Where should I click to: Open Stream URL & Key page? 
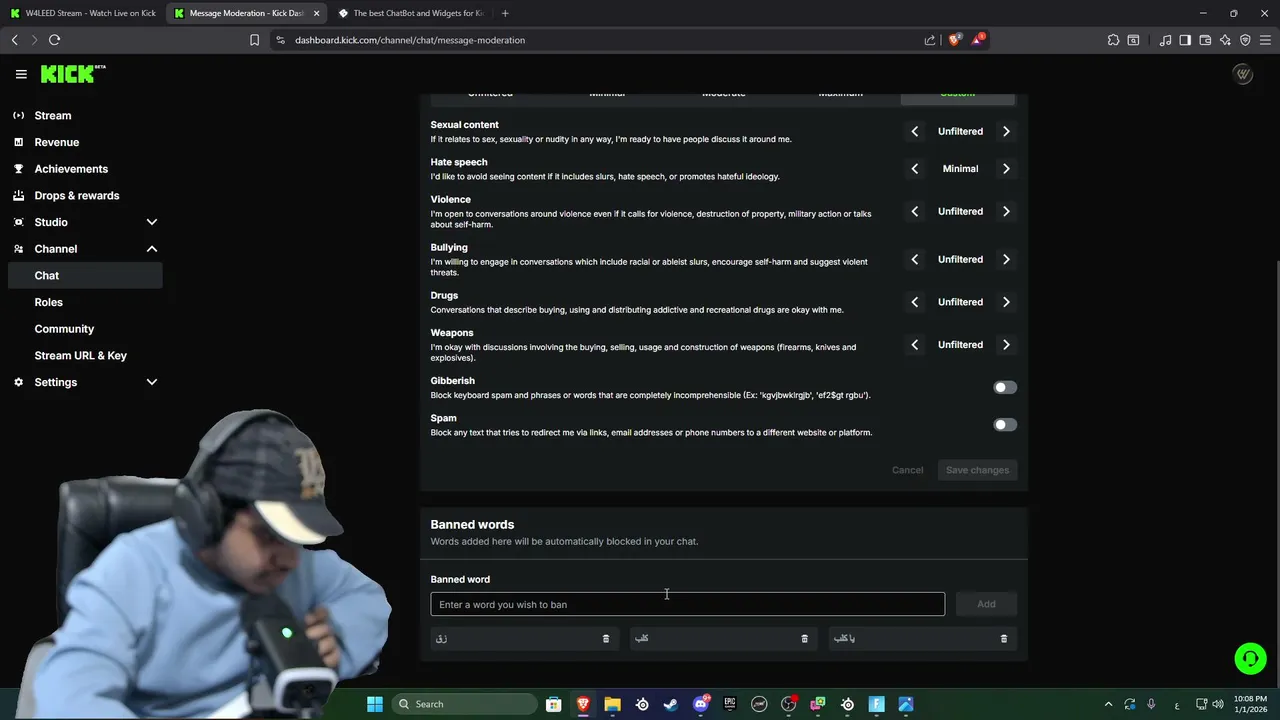(x=85, y=355)
